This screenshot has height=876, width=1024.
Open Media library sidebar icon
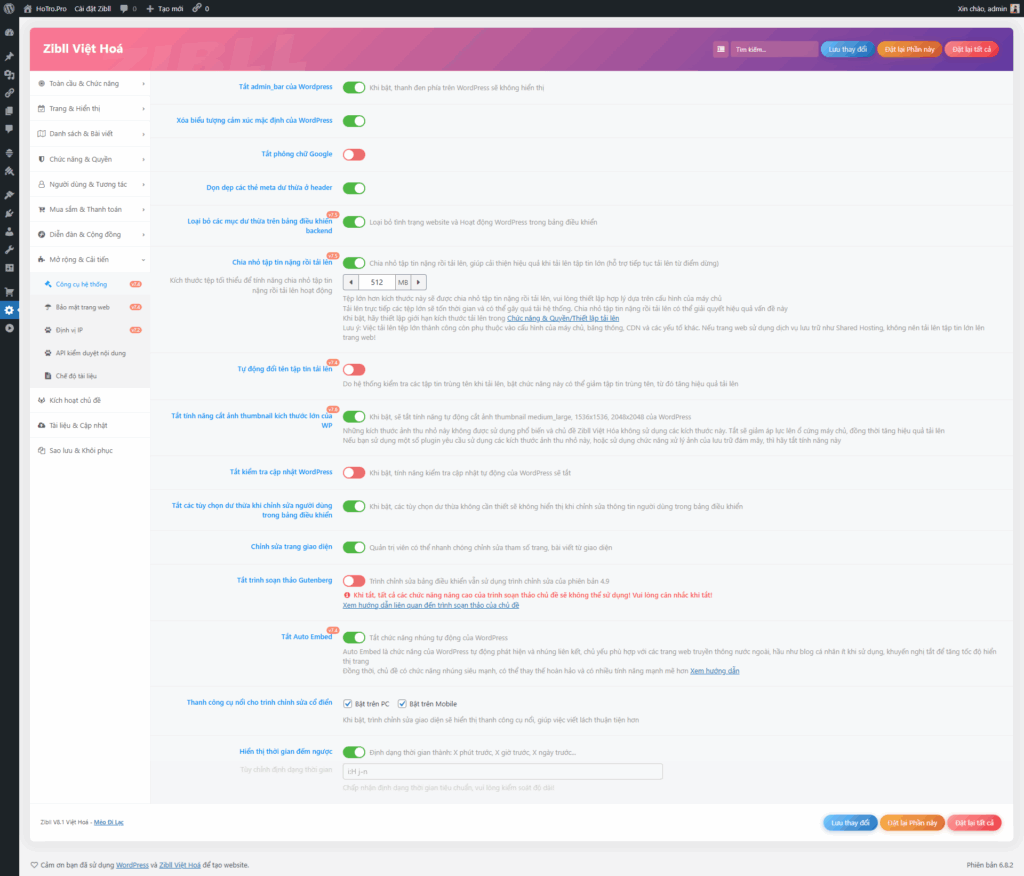[x=9, y=74]
